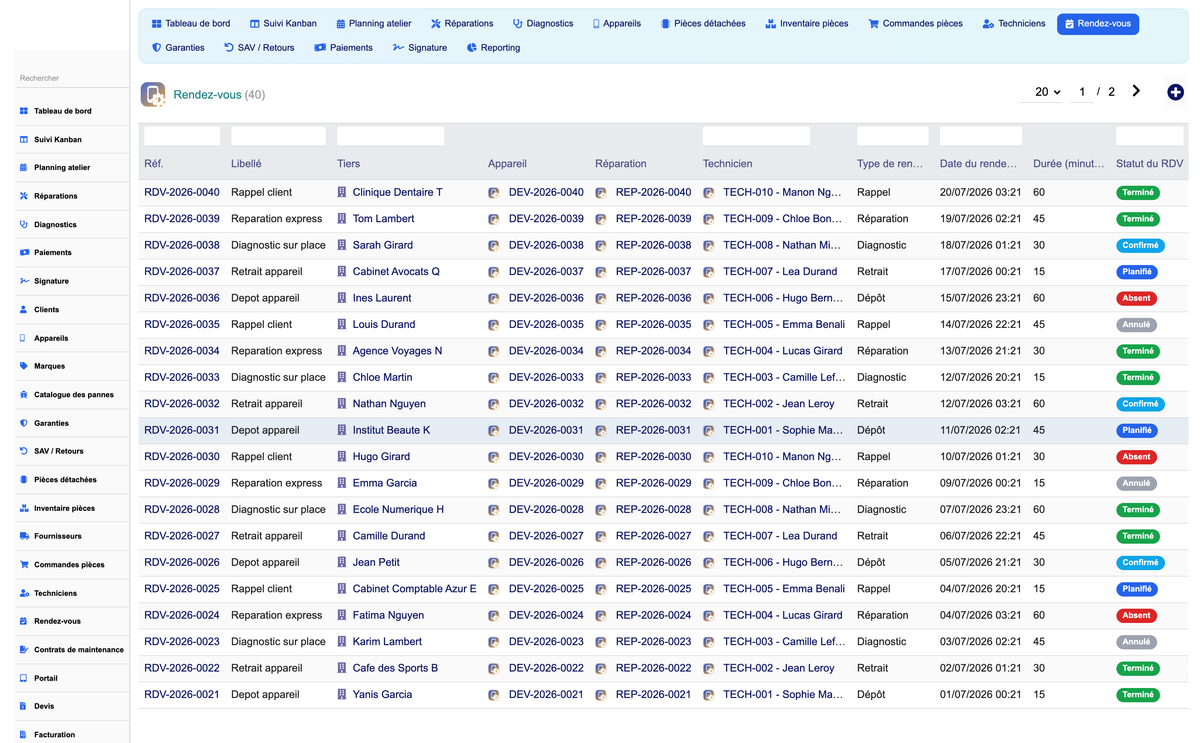Open repair REP-2026-0033
The height and width of the screenshot is (743, 1200).
click(x=653, y=378)
